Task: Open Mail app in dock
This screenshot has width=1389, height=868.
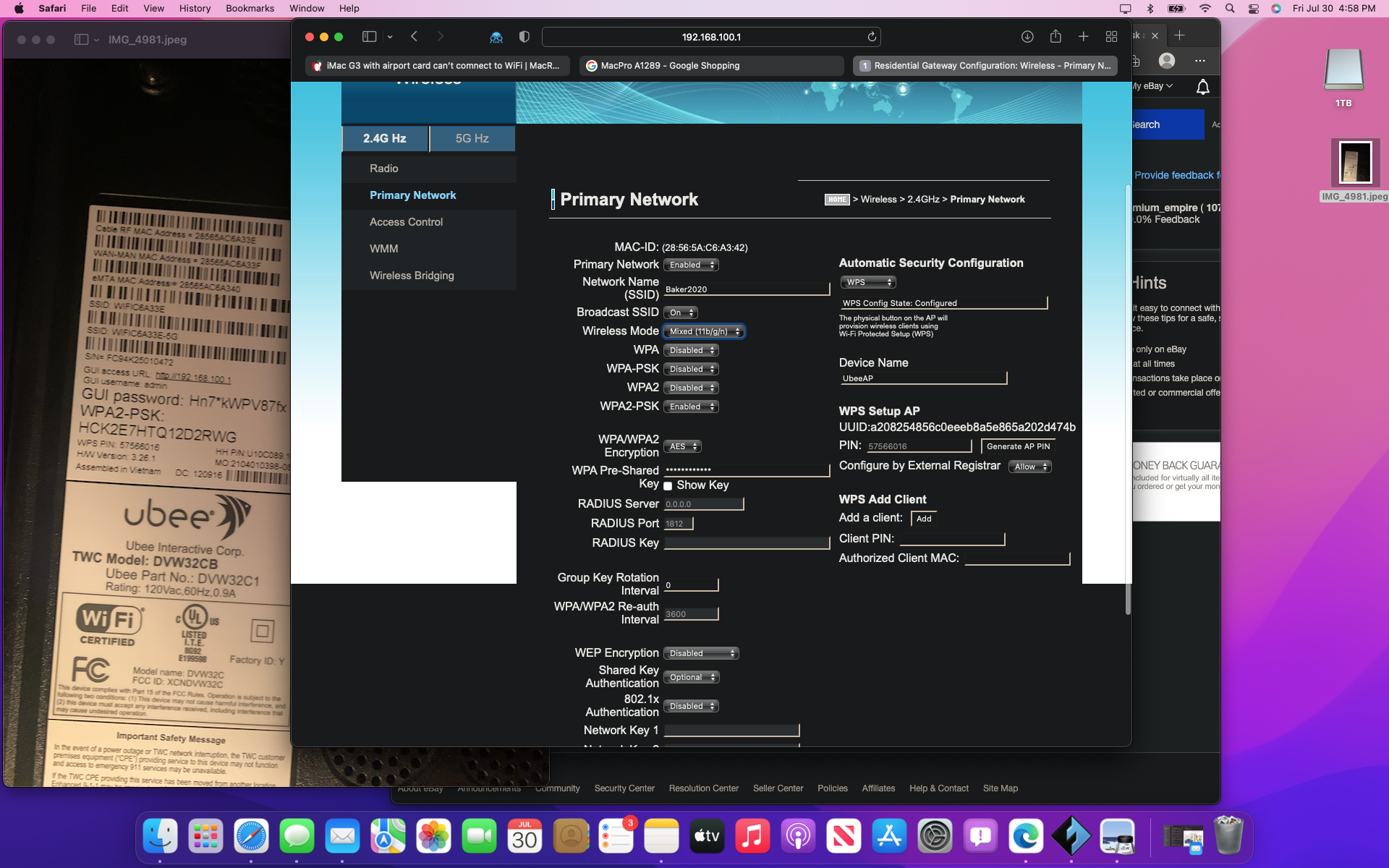Action: [x=342, y=836]
